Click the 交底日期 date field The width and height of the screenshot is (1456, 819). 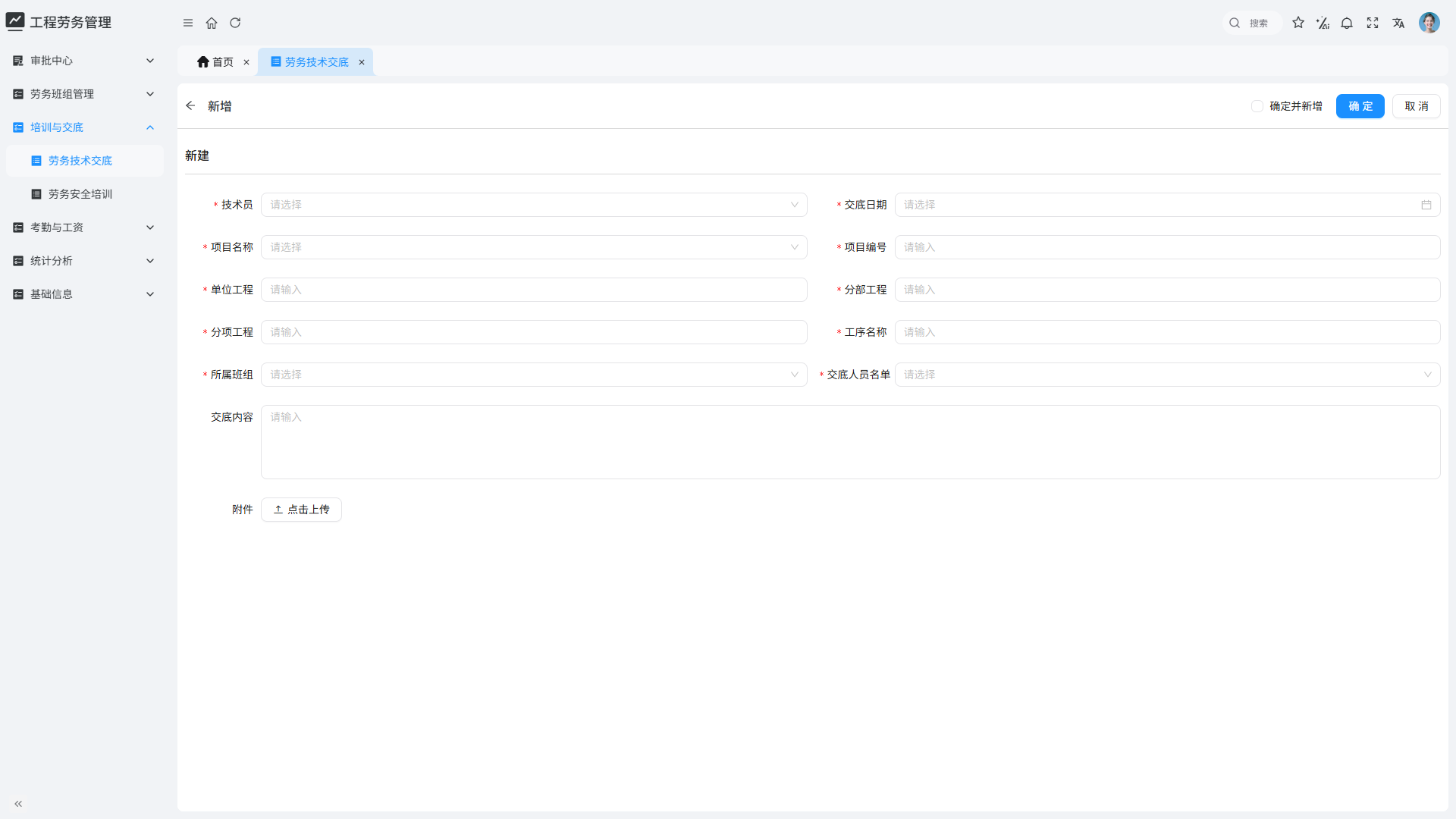pos(1167,205)
